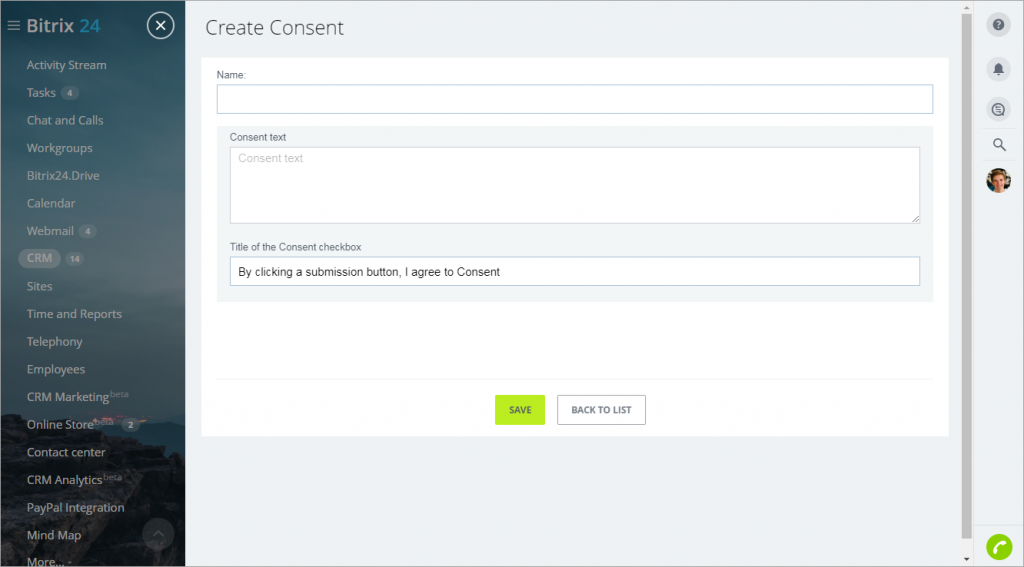Click the Consent text area resize handle

click(x=916, y=219)
